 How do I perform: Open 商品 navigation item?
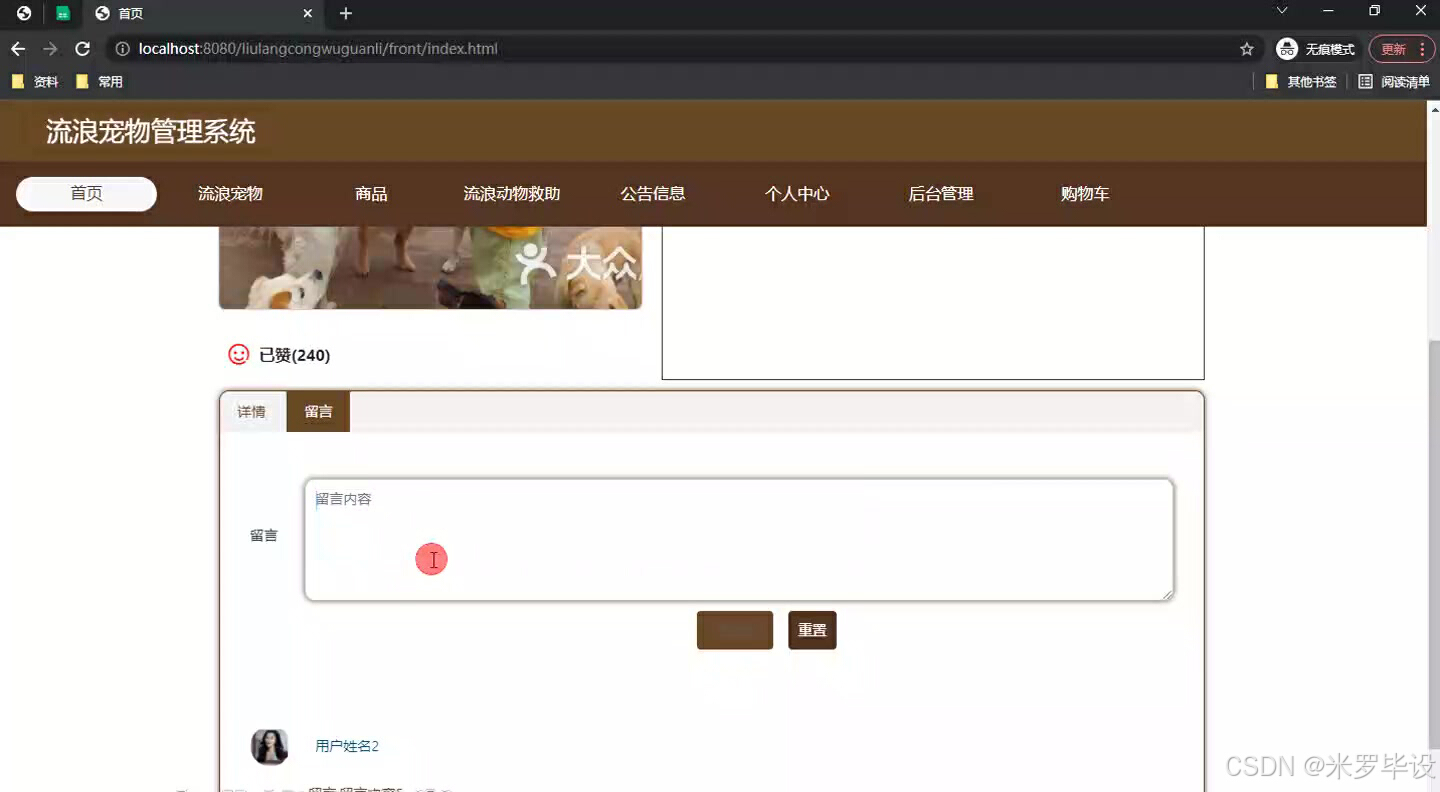click(x=371, y=194)
